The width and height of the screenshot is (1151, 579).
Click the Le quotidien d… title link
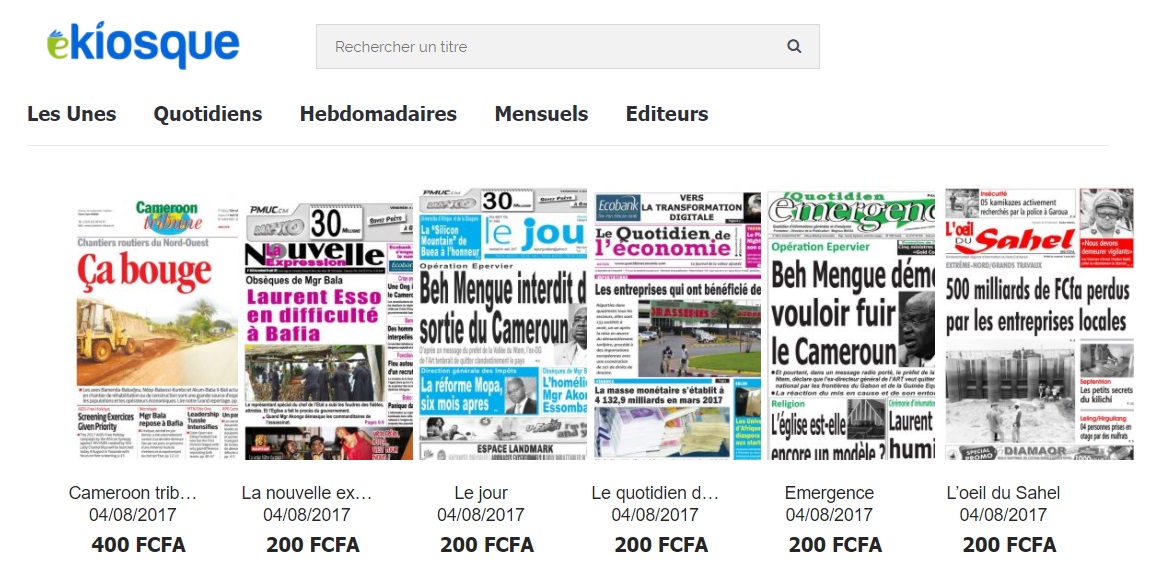coord(655,493)
